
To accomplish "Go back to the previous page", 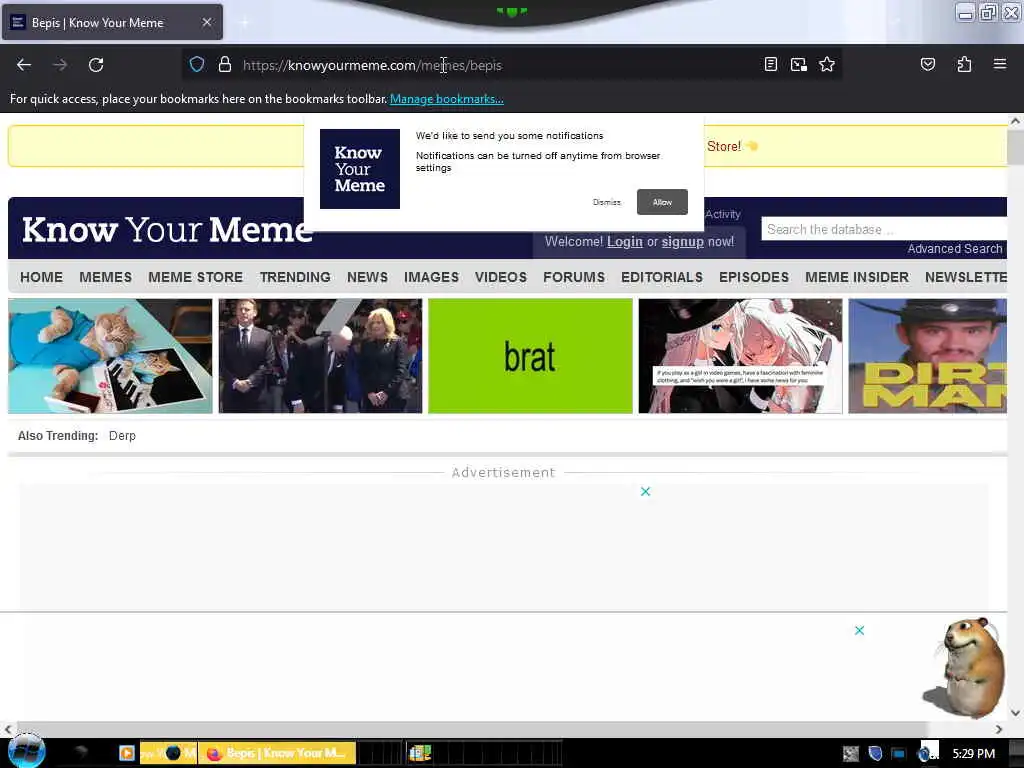I will pyautogui.click(x=24, y=65).
